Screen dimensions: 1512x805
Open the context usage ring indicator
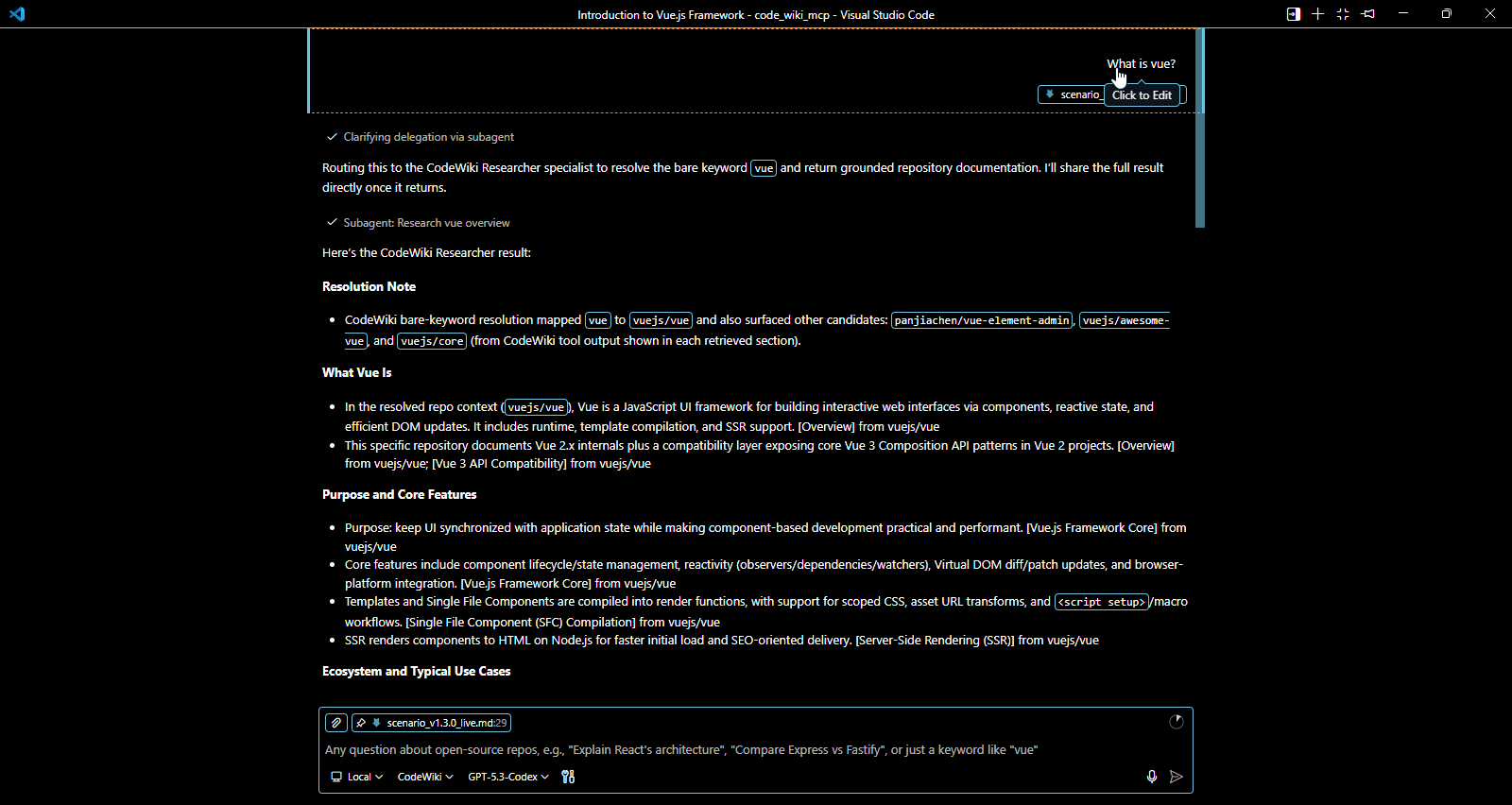tap(1177, 722)
